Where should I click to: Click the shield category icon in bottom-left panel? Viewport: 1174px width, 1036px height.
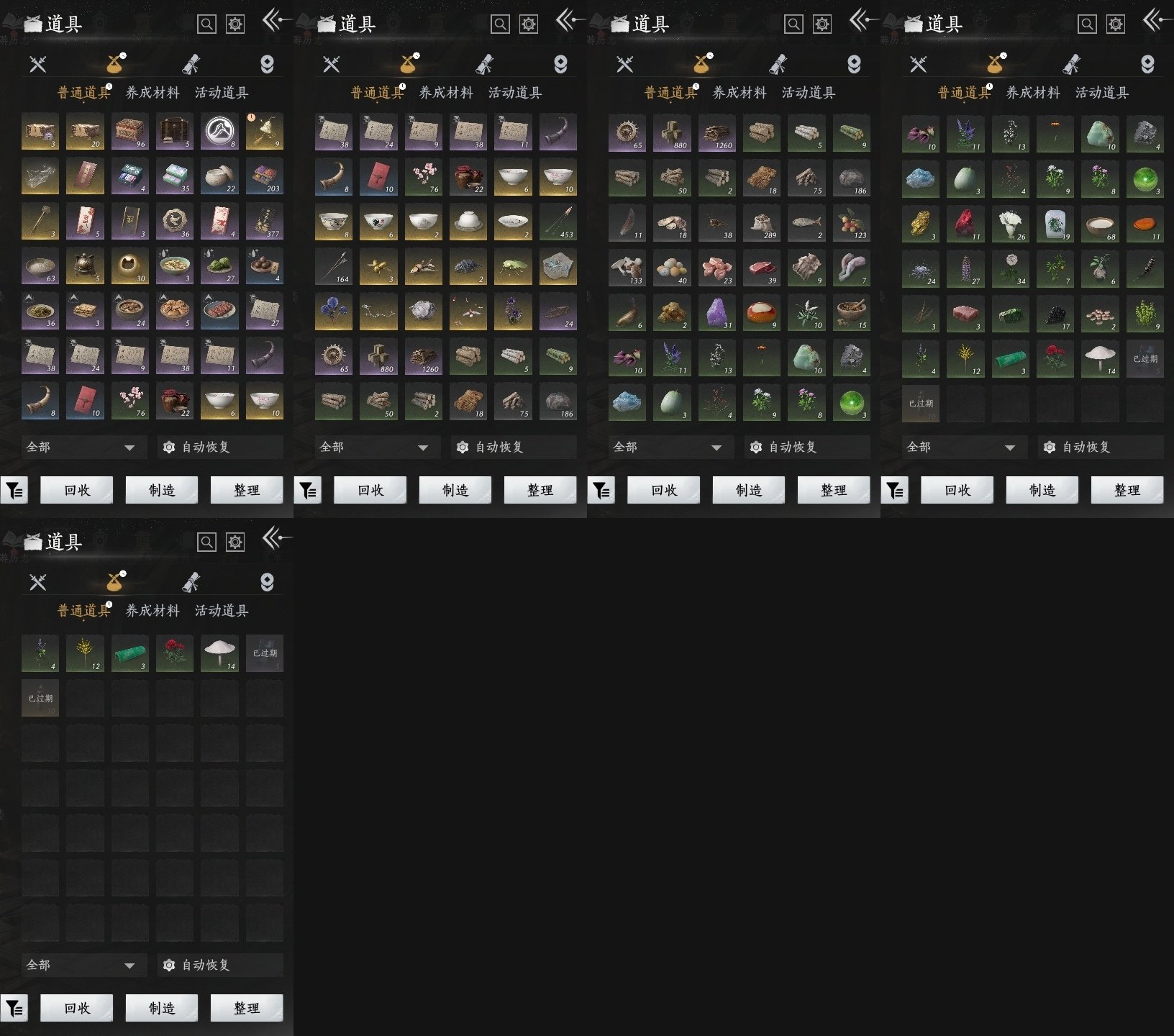[x=267, y=582]
